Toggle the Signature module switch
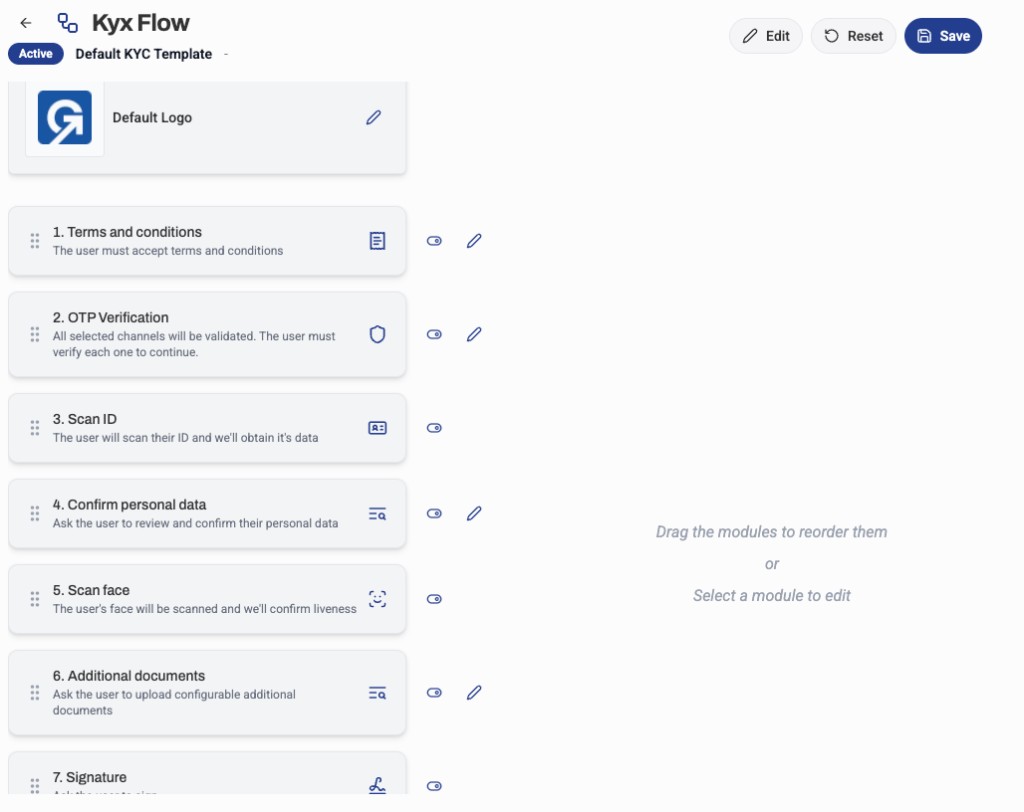The width and height of the screenshot is (1024, 812). (434, 786)
